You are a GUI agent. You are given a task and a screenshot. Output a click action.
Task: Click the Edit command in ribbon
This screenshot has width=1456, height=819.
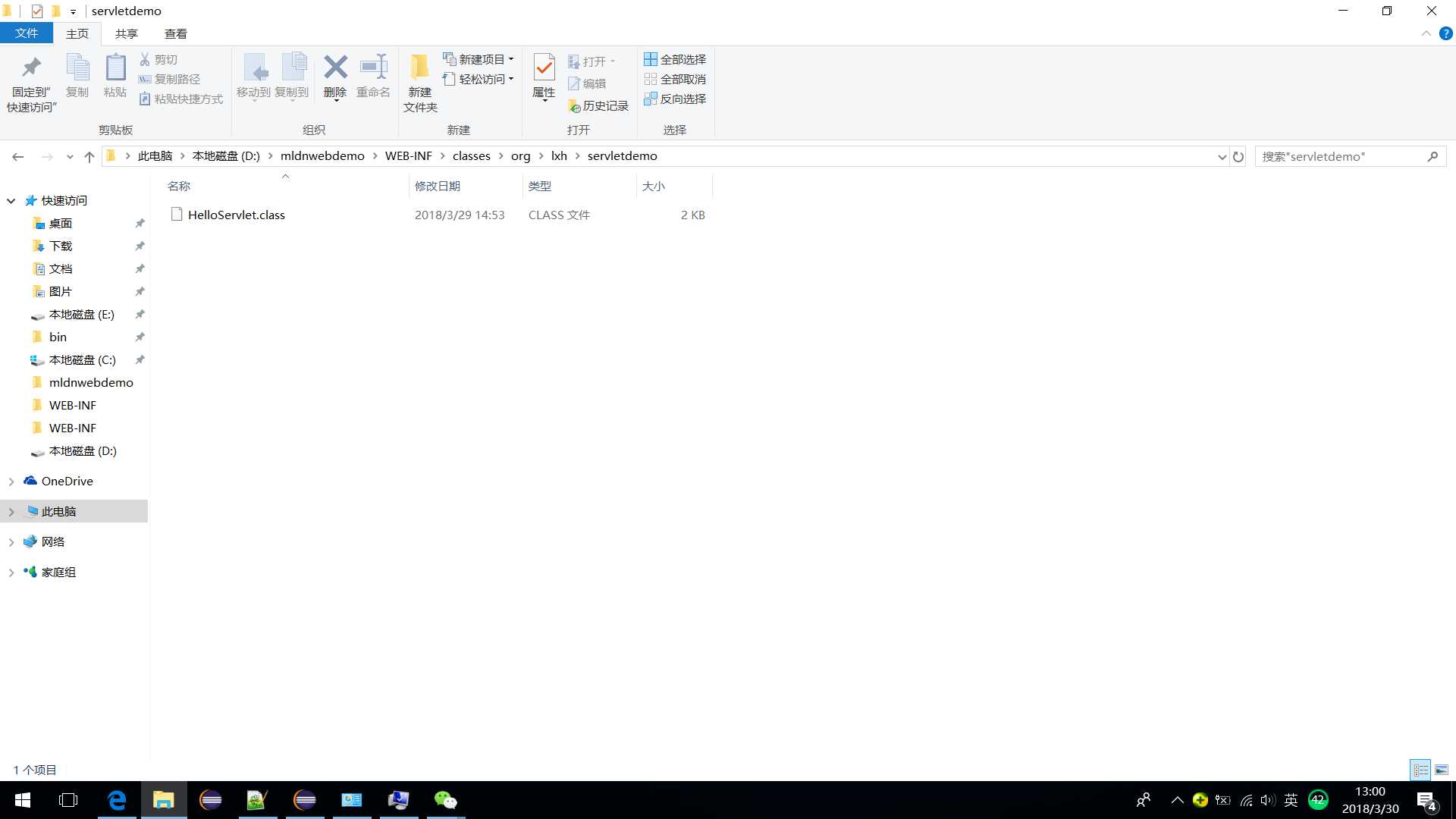coord(587,83)
